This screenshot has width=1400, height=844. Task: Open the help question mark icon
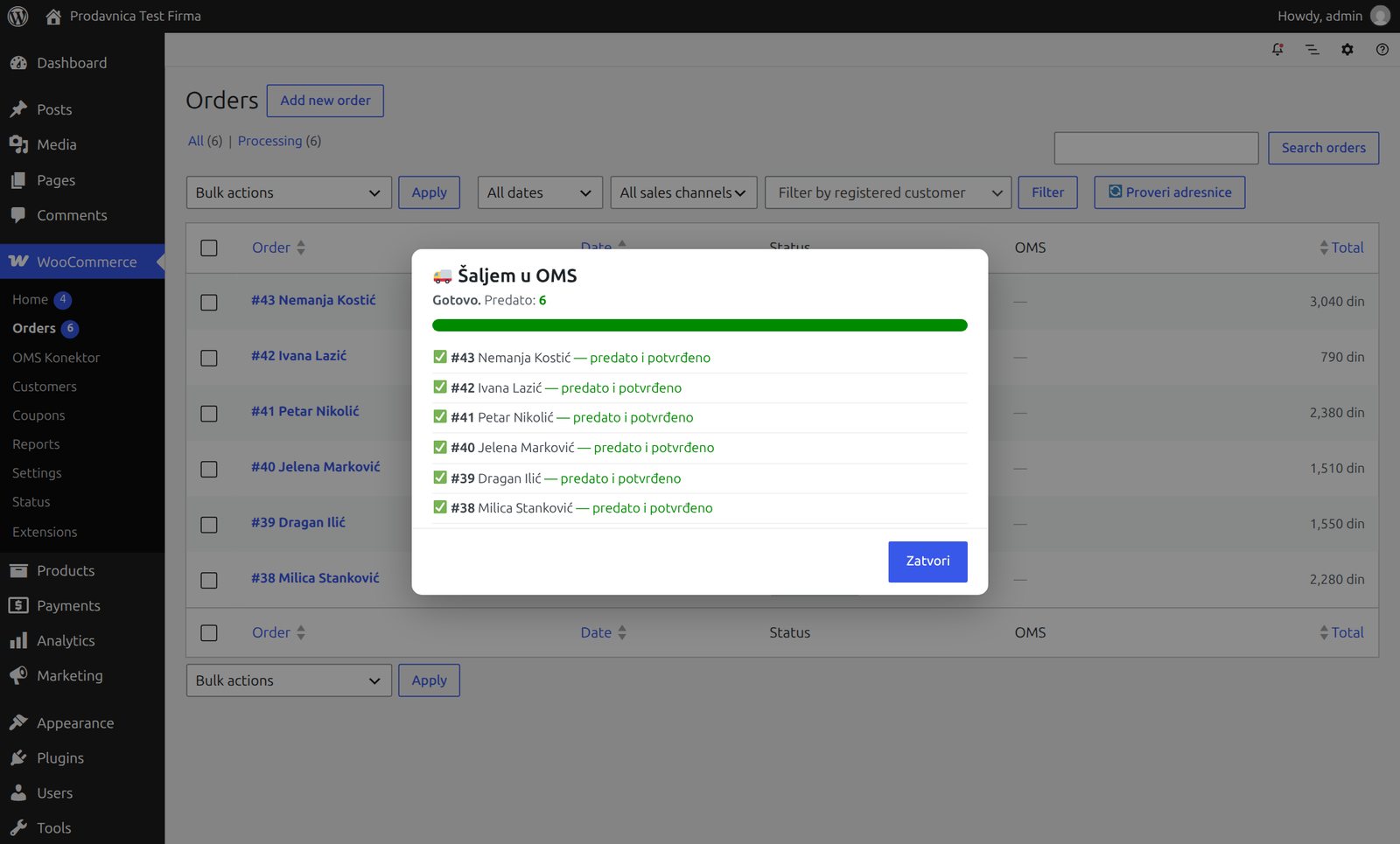coord(1382,50)
